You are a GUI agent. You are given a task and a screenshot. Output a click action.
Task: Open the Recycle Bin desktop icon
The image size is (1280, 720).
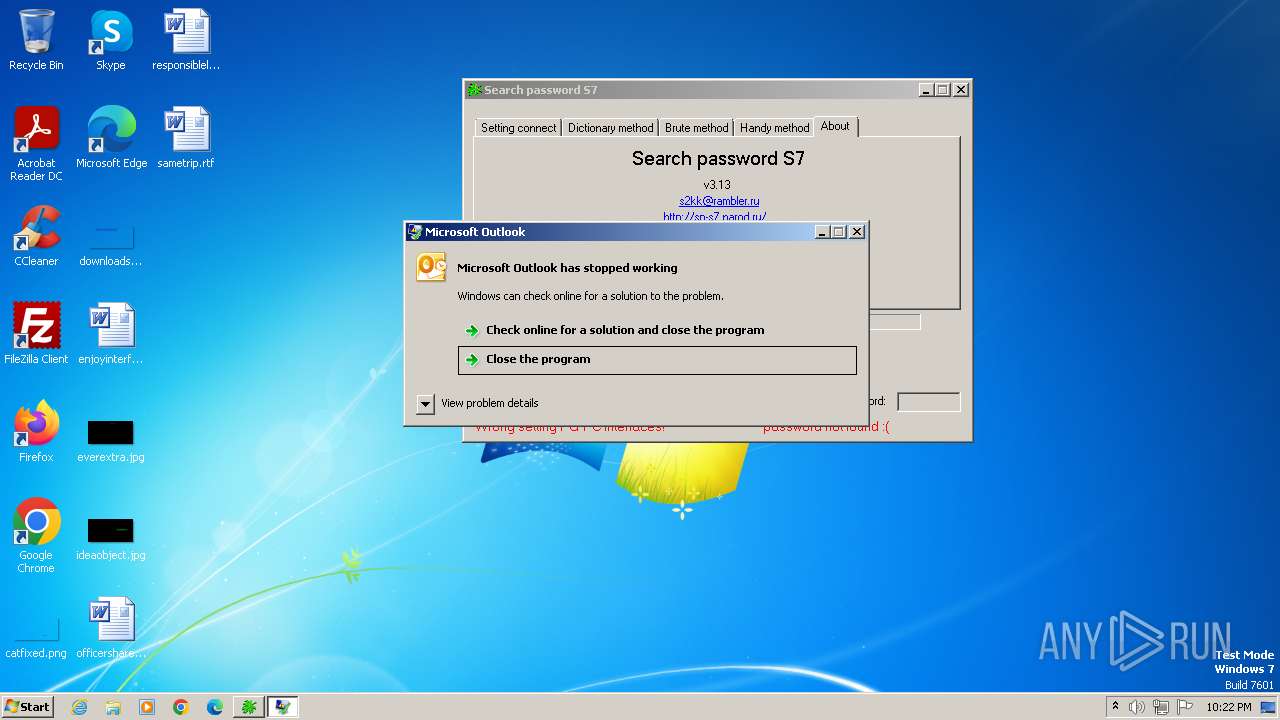[x=36, y=40]
